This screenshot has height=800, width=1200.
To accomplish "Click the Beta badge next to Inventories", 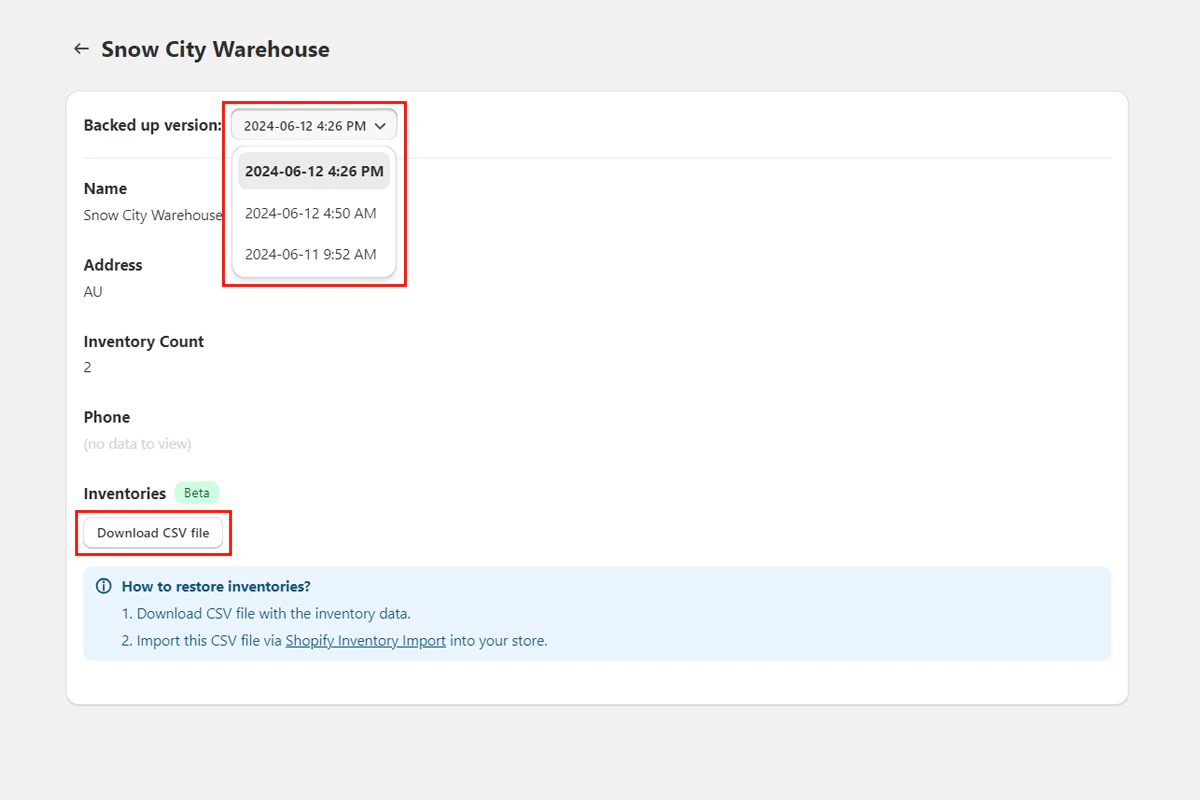I will click(196, 492).
